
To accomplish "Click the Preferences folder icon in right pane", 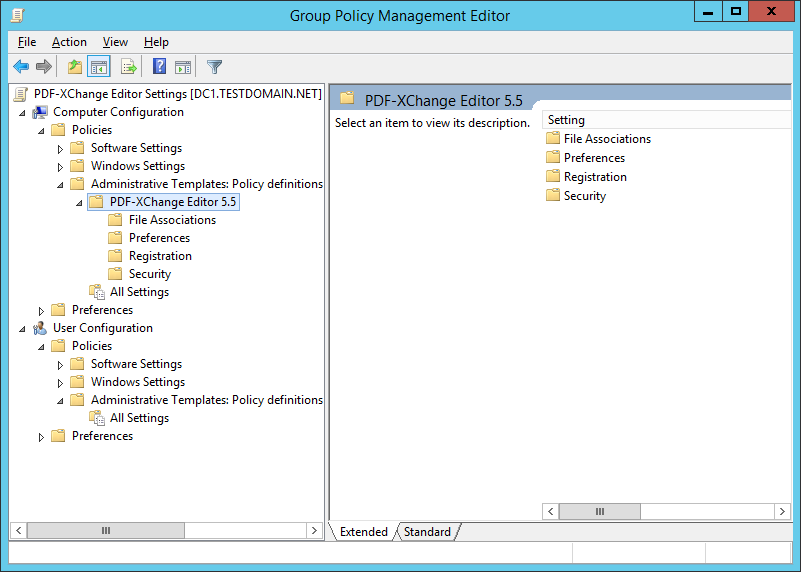I will pos(553,157).
